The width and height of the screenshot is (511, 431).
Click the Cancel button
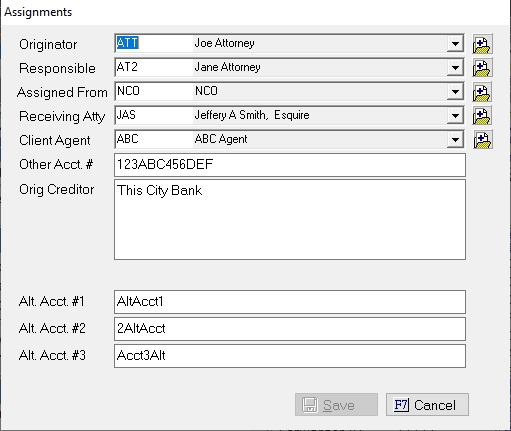(427, 405)
